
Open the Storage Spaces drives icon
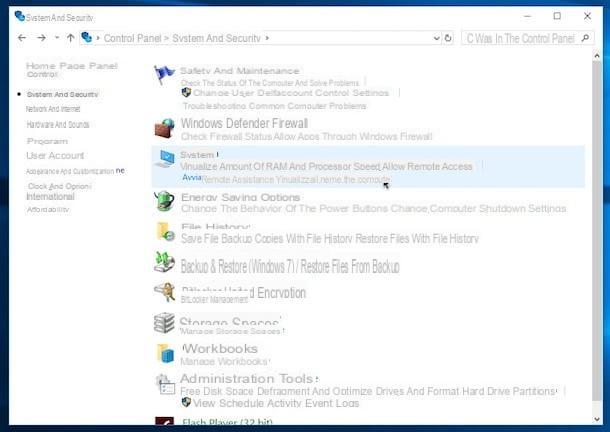[164, 323]
